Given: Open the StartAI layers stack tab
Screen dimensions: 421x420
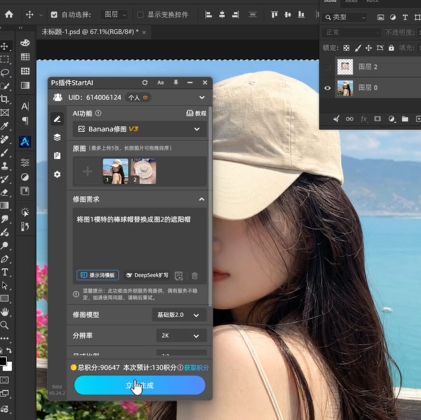Looking at the screenshot, I should tap(57, 137).
